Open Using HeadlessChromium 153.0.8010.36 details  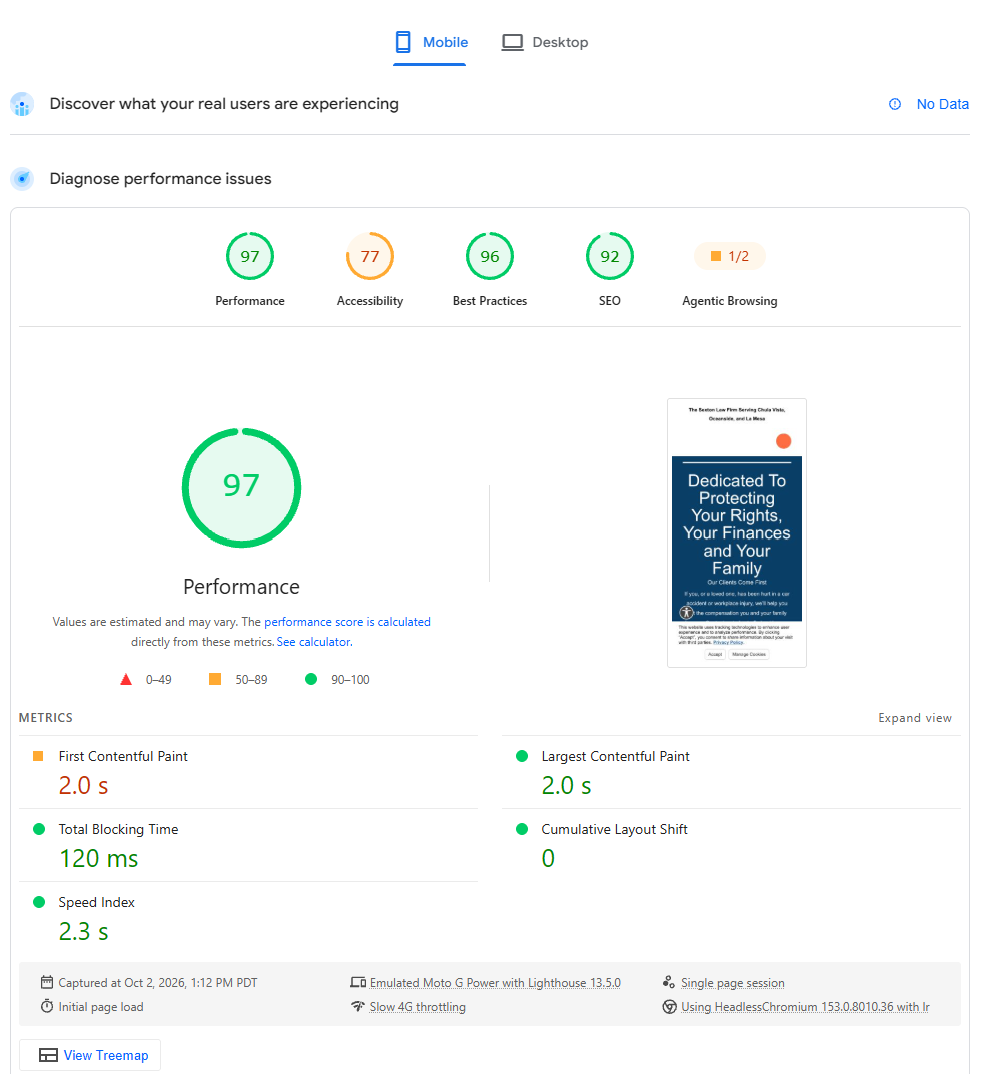[805, 1007]
